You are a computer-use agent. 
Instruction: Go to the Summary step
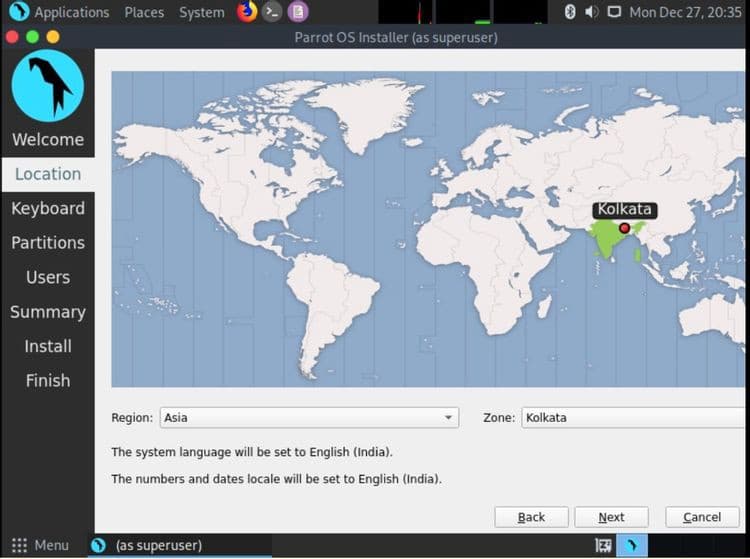click(48, 312)
